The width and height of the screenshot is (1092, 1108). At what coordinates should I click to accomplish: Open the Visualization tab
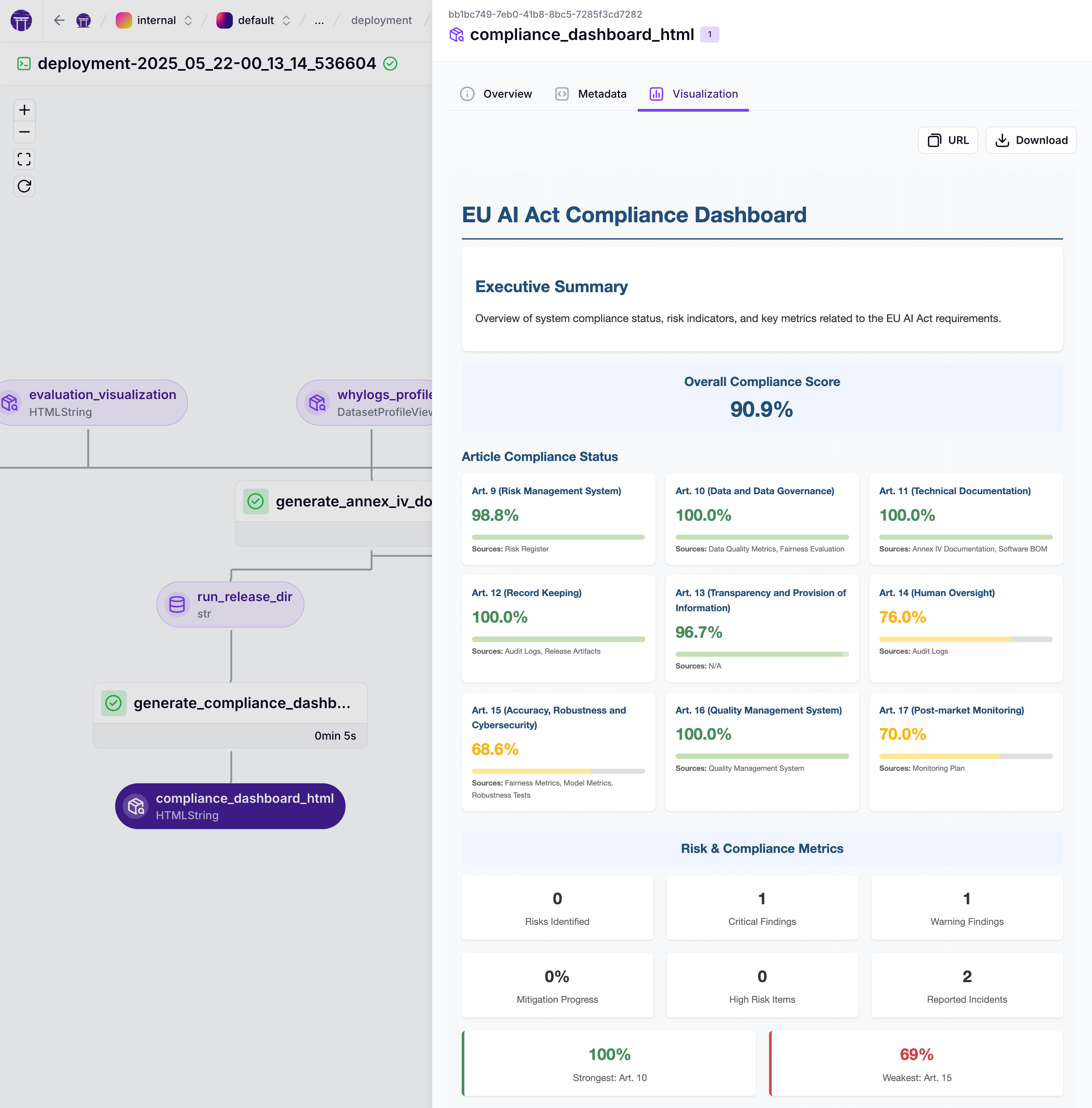pos(693,94)
